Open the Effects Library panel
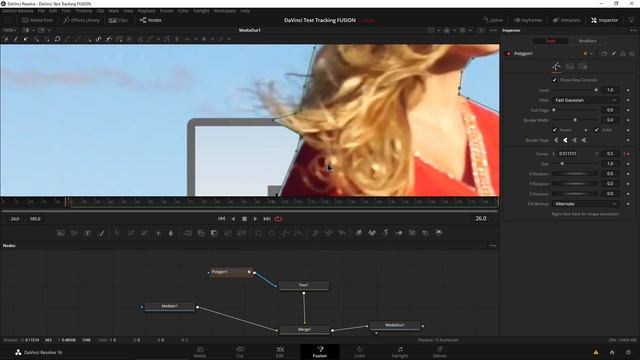This screenshot has height=360, width=640. coord(81,20)
